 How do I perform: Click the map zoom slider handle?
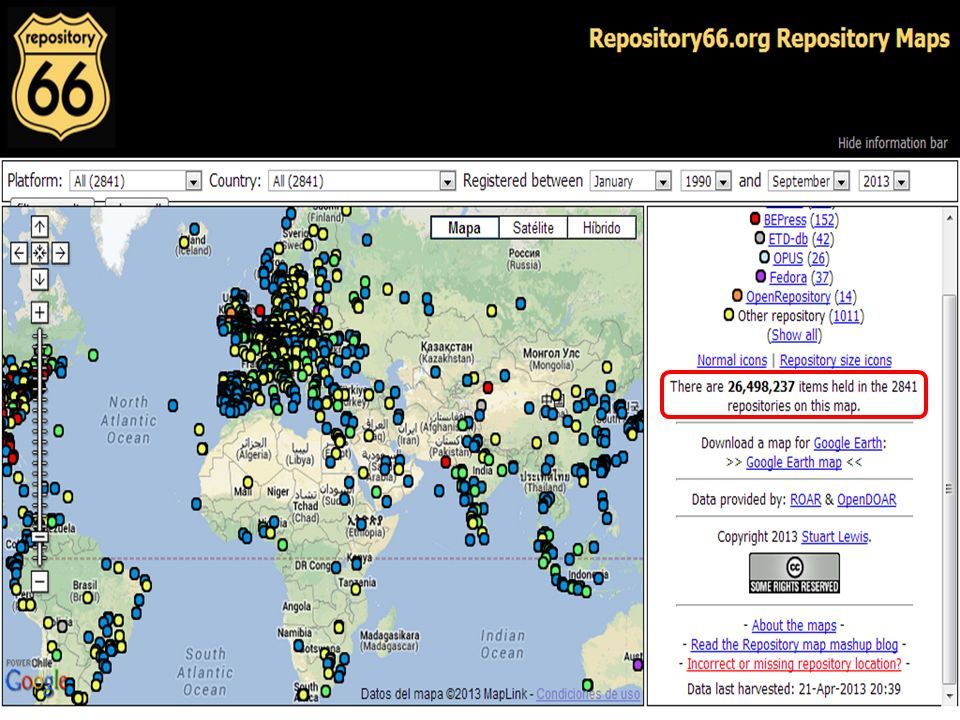(40, 538)
